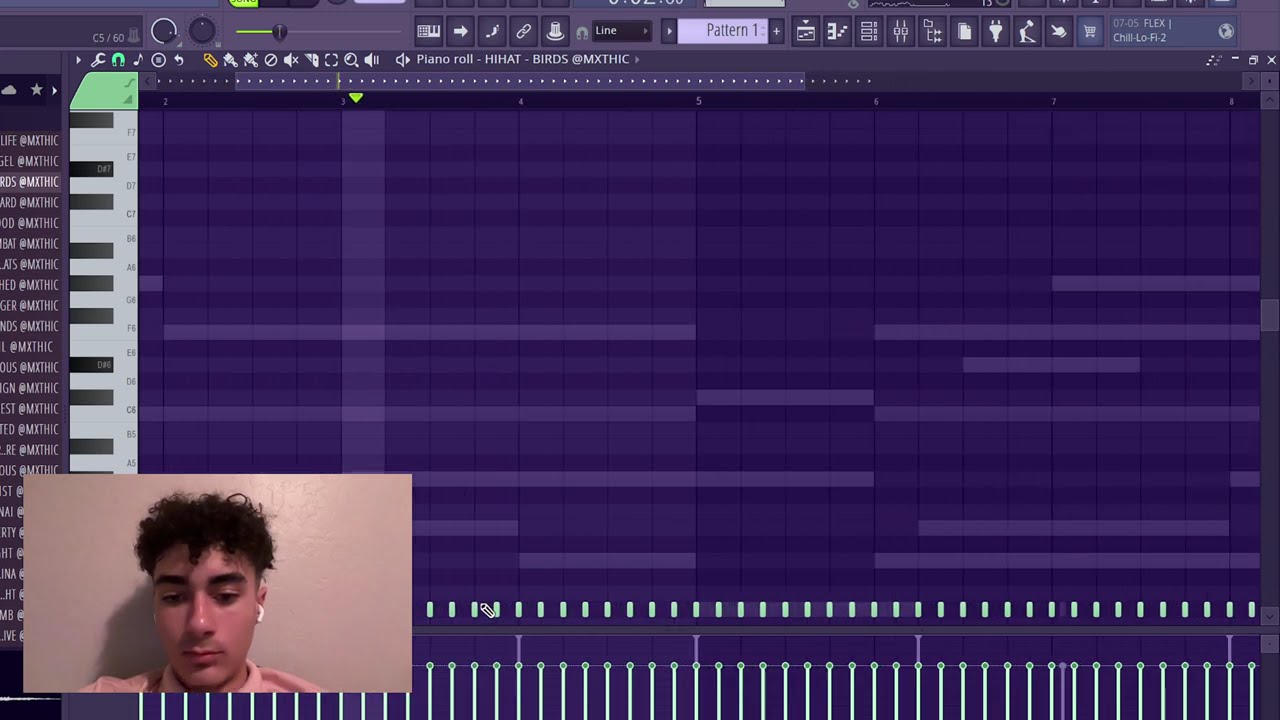Open the stamp note tool
The height and width of the screenshot is (720, 1280).
click(138, 60)
